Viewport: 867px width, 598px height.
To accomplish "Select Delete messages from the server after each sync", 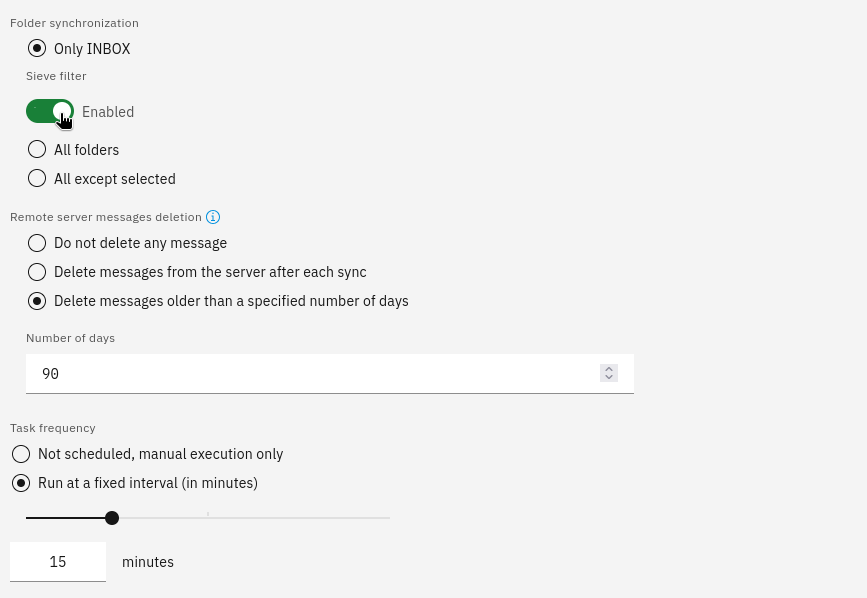I will [x=37, y=272].
